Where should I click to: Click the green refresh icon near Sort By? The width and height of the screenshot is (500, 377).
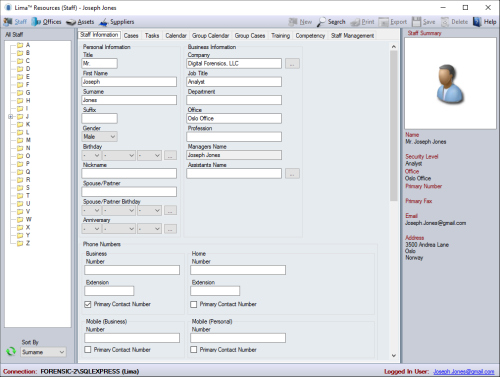click(x=11, y=351)
